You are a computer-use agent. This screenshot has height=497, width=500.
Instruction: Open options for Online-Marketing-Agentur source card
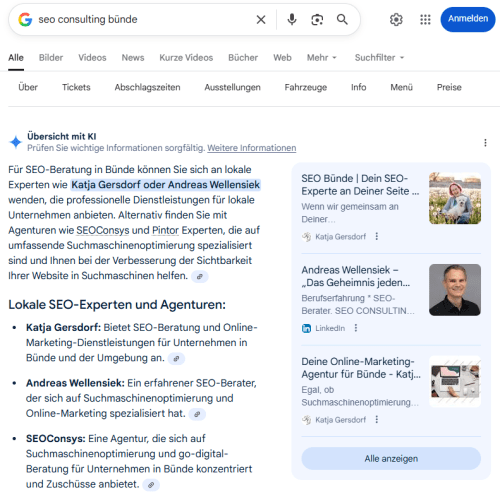pos(377,419)
